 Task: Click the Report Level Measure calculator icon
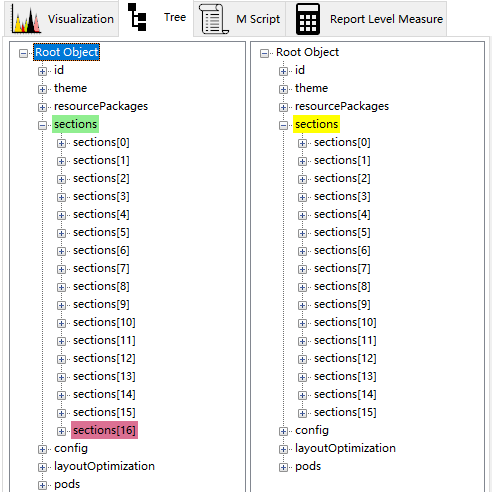[308, 19]
